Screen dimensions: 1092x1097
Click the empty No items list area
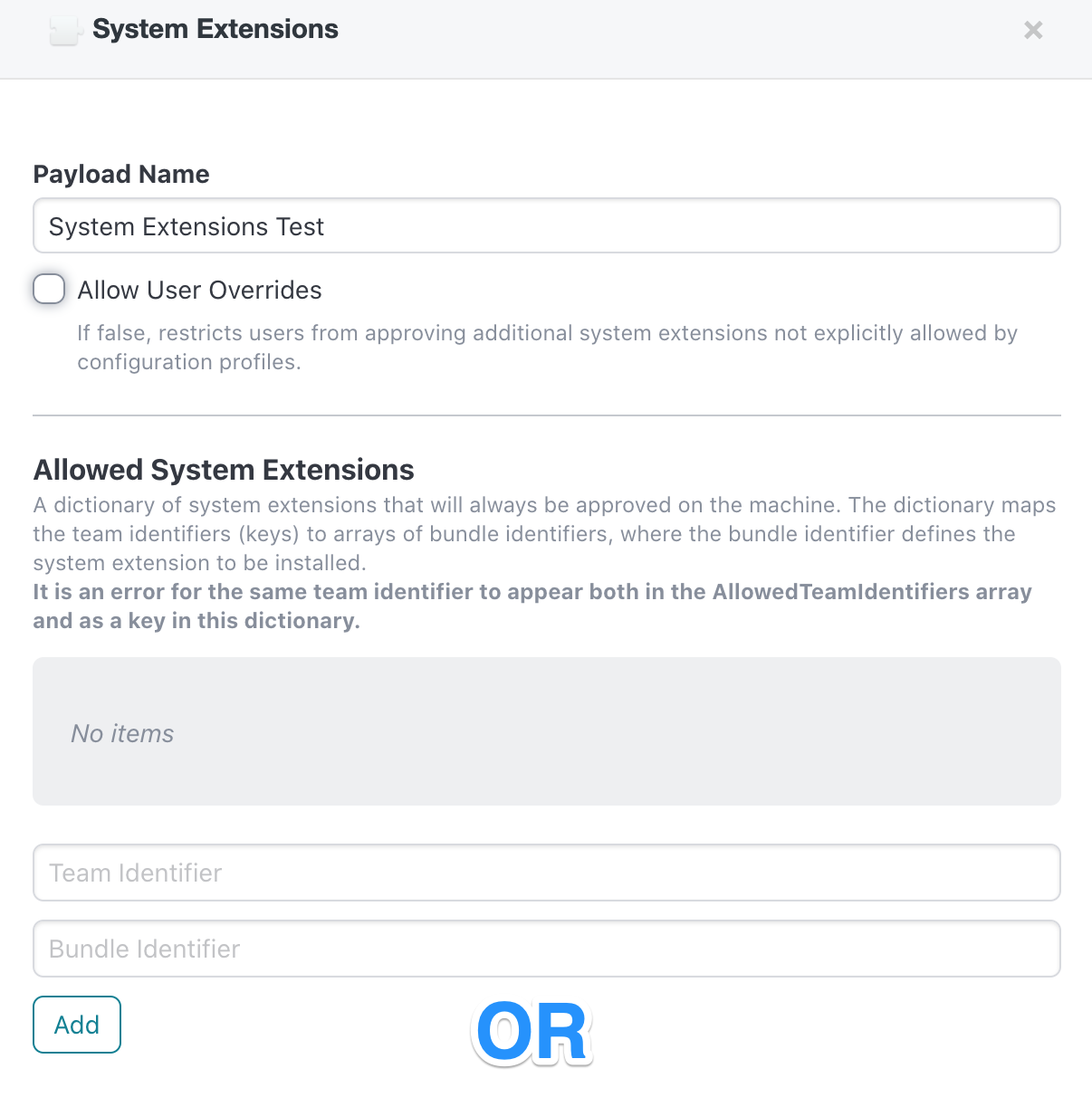point(547,731)
